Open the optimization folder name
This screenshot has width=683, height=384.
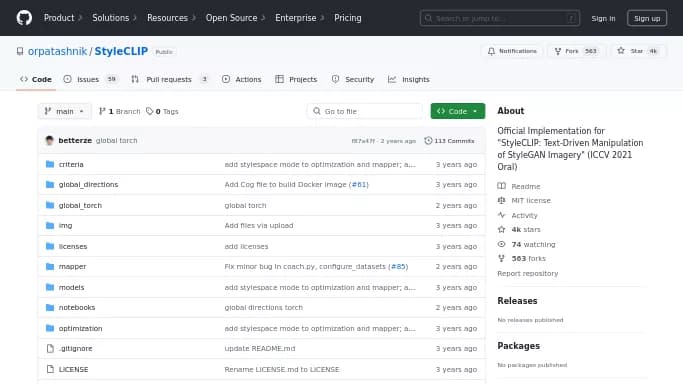(x=81, y=328)
